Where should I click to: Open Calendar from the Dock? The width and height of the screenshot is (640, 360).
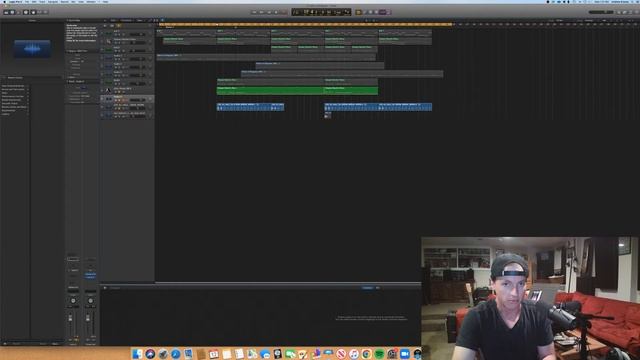point(213,353)
